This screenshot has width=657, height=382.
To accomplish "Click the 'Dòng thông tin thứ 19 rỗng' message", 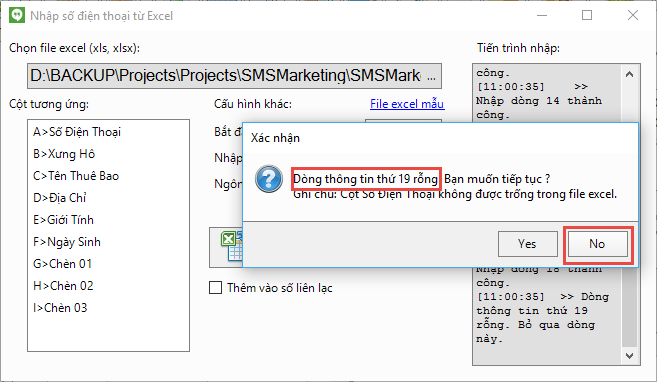I will [365, 179].
